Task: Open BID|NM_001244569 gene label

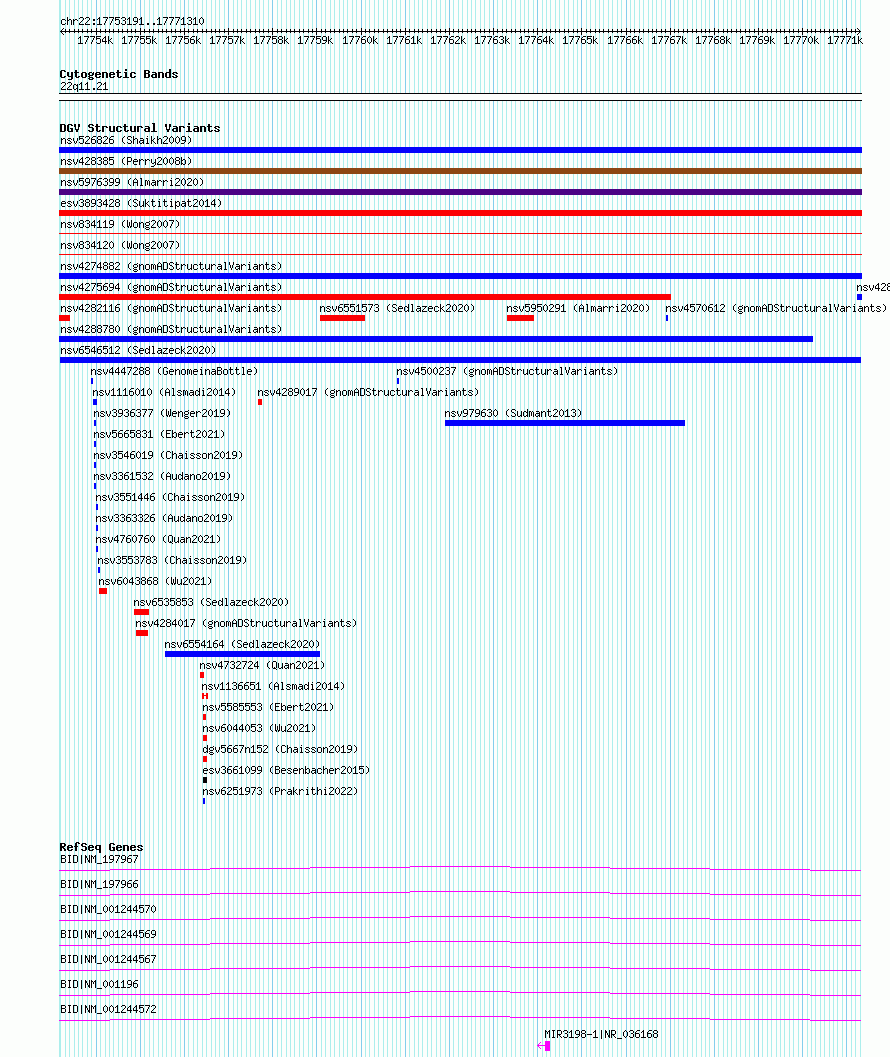Action: pos(108,934)
